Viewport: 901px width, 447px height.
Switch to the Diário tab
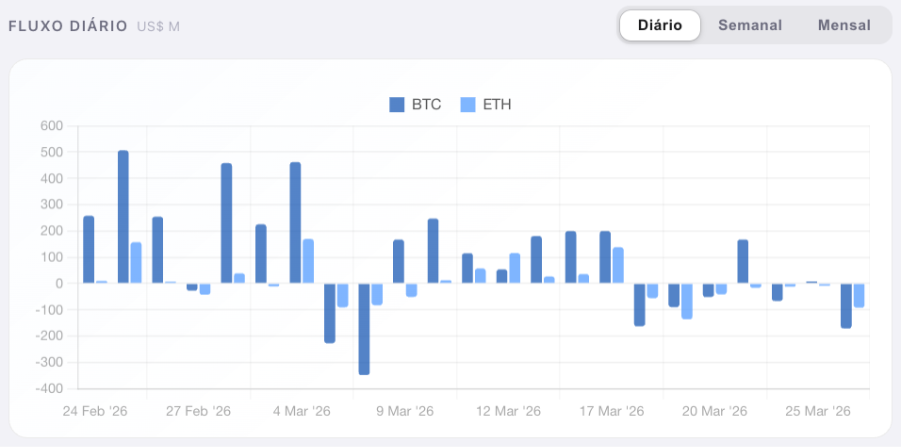click(x=659, y=26)
